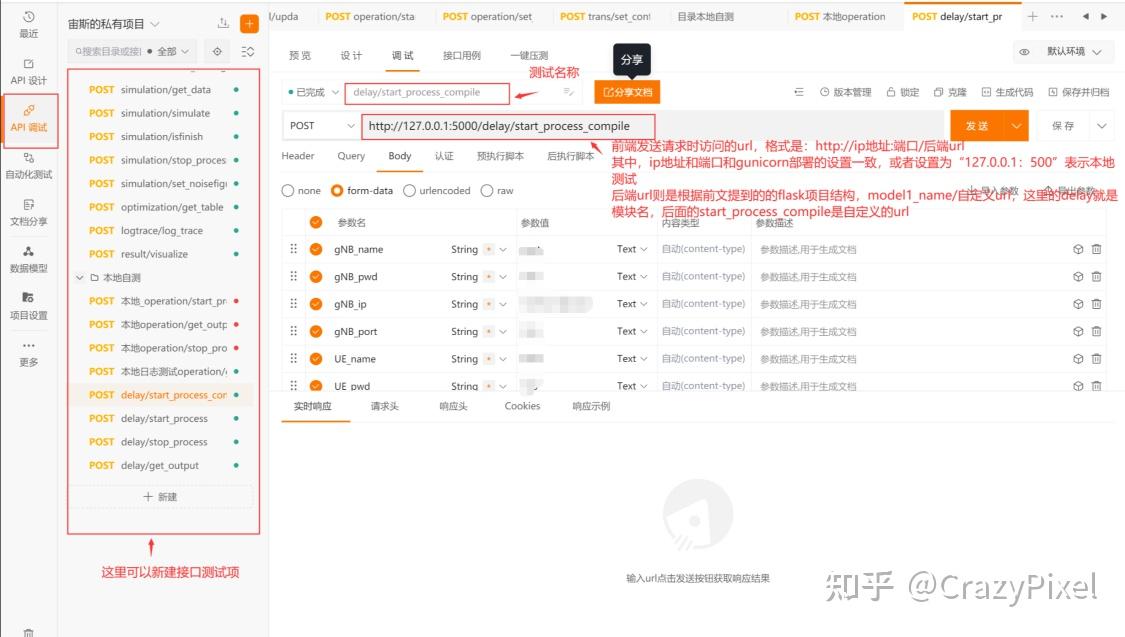Click 新建 to create a new request
Screen dimensions: 1125x637
[x=162, y=497]
